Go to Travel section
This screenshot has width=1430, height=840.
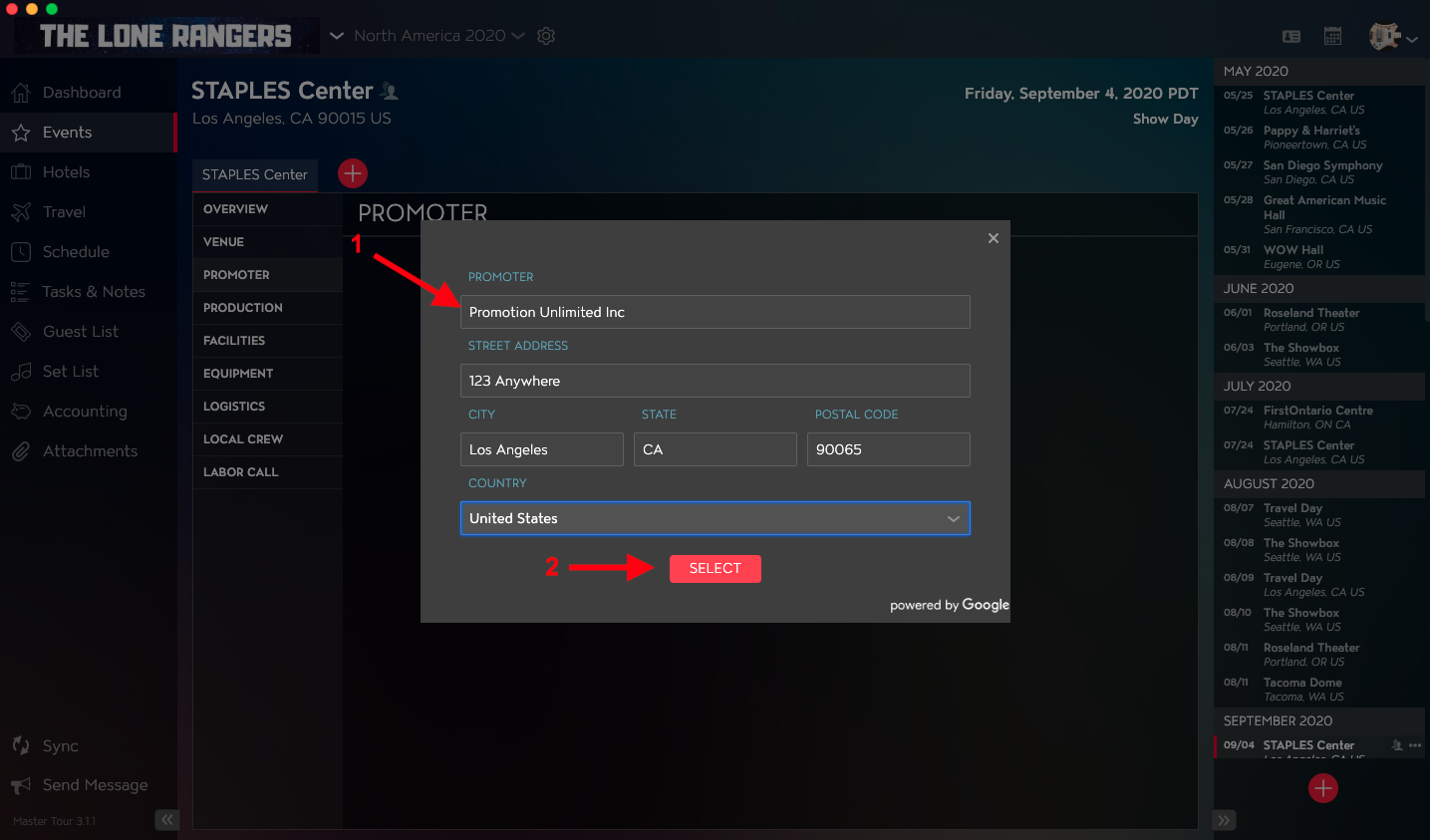coord(88,212)
